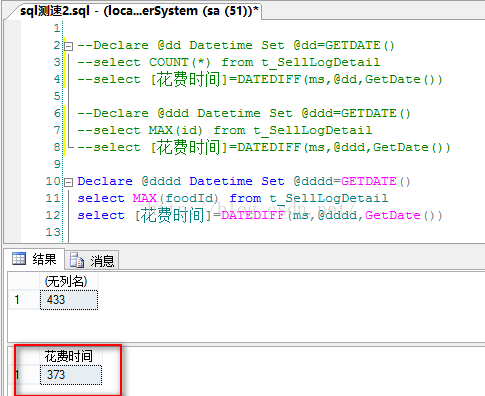Viewport: 485px width, 396px height.
Task: Click the @dddd variable on line 10
Action: 161,181
